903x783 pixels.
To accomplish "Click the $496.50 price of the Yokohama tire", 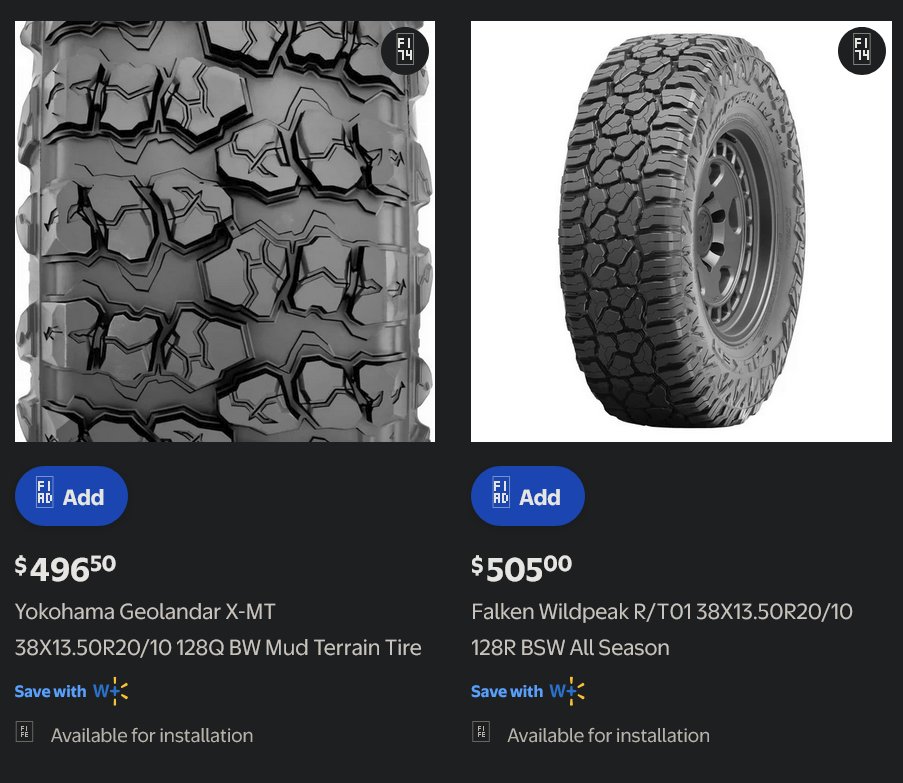I will (65, 569).
